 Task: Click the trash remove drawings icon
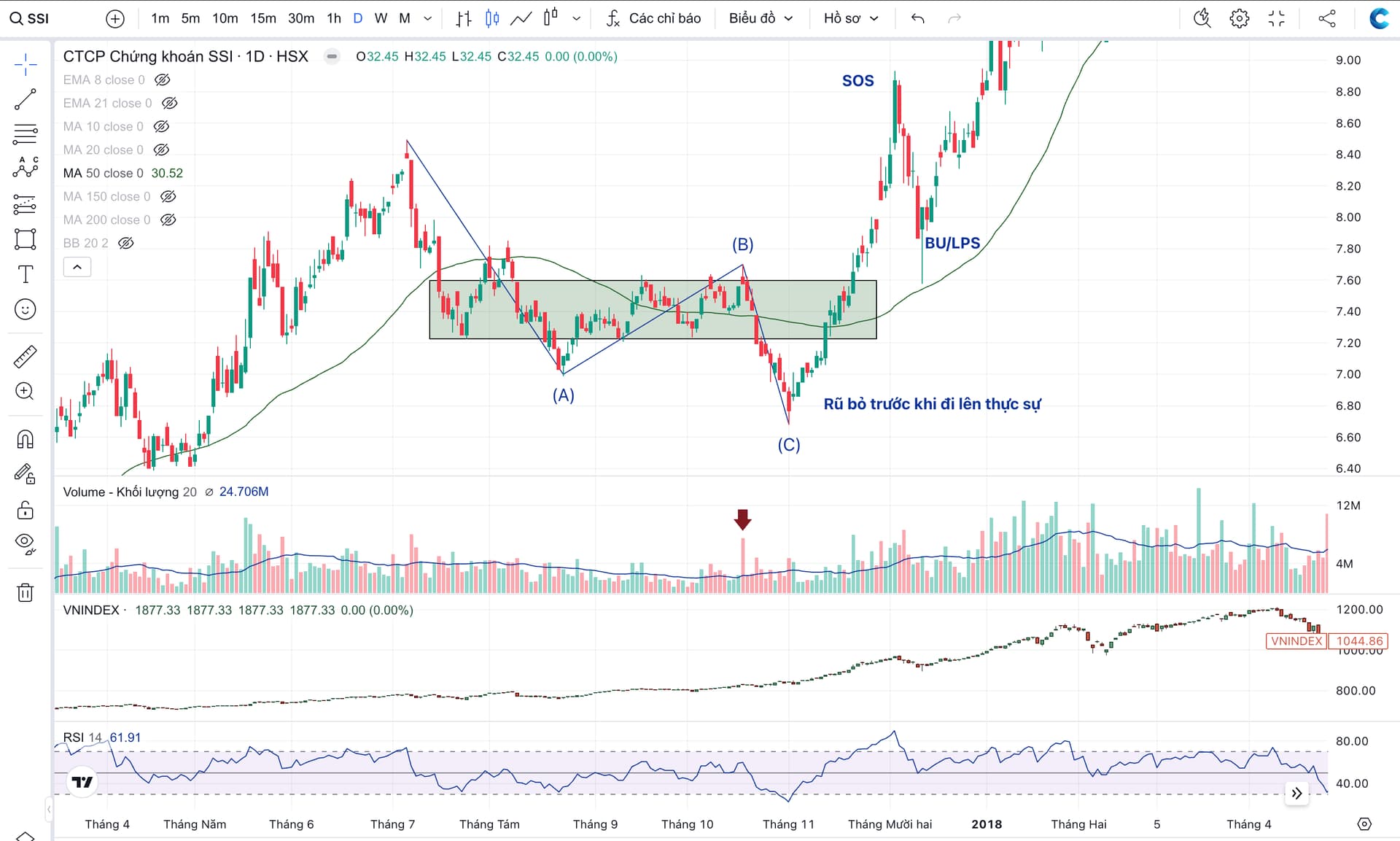tap(25, 592)
